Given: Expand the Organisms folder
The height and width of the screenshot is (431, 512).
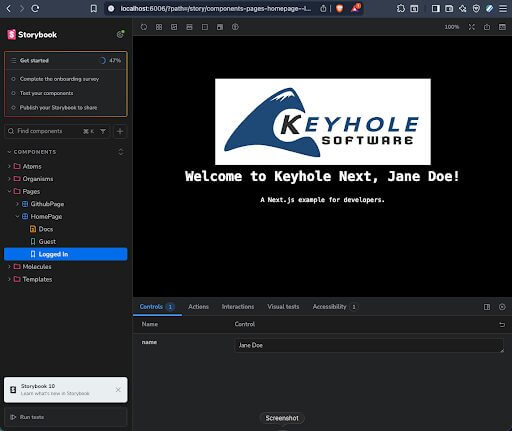Looking at the screenshot, I should coord(37,179).
